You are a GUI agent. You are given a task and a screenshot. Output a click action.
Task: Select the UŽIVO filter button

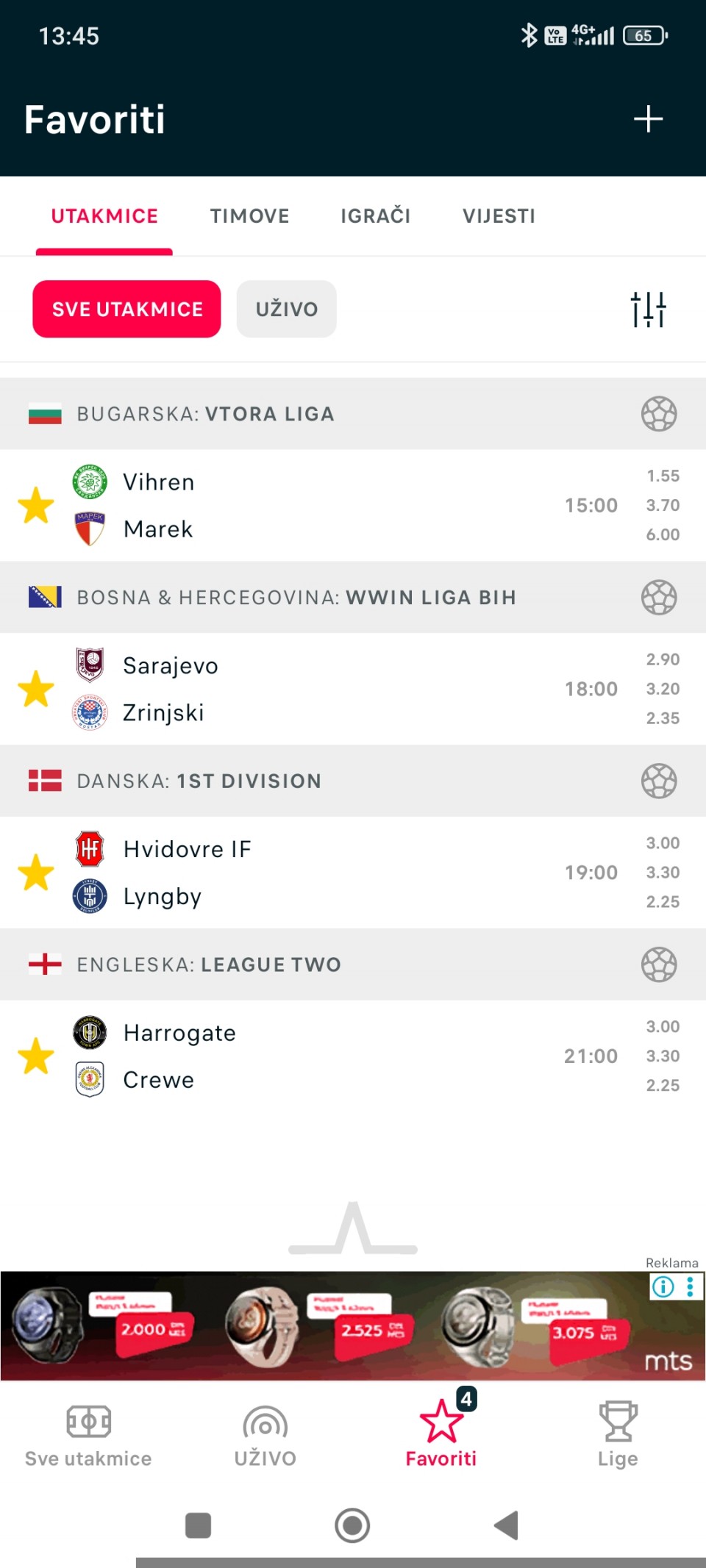286,309
